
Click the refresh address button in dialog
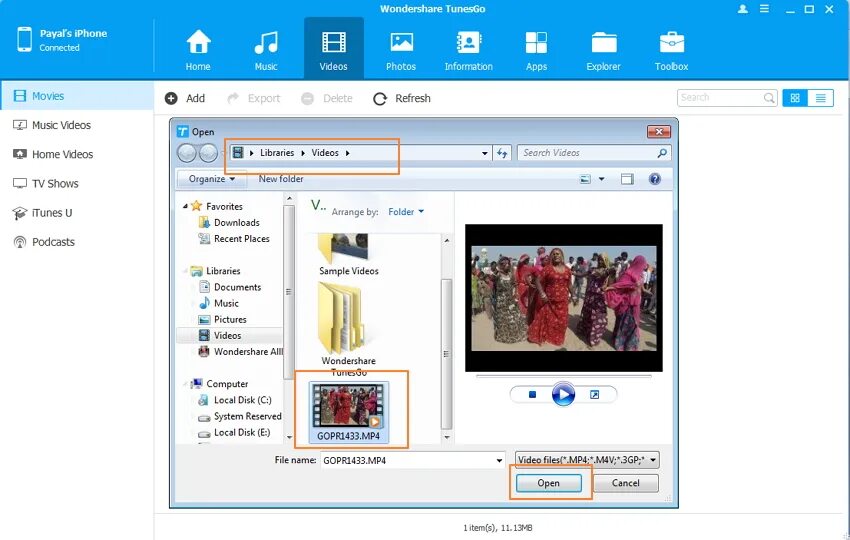(503, 153)
